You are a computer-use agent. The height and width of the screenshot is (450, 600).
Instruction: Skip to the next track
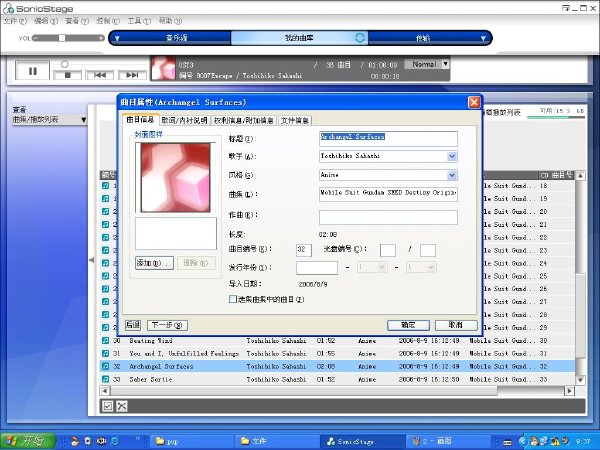click(132, 75)
